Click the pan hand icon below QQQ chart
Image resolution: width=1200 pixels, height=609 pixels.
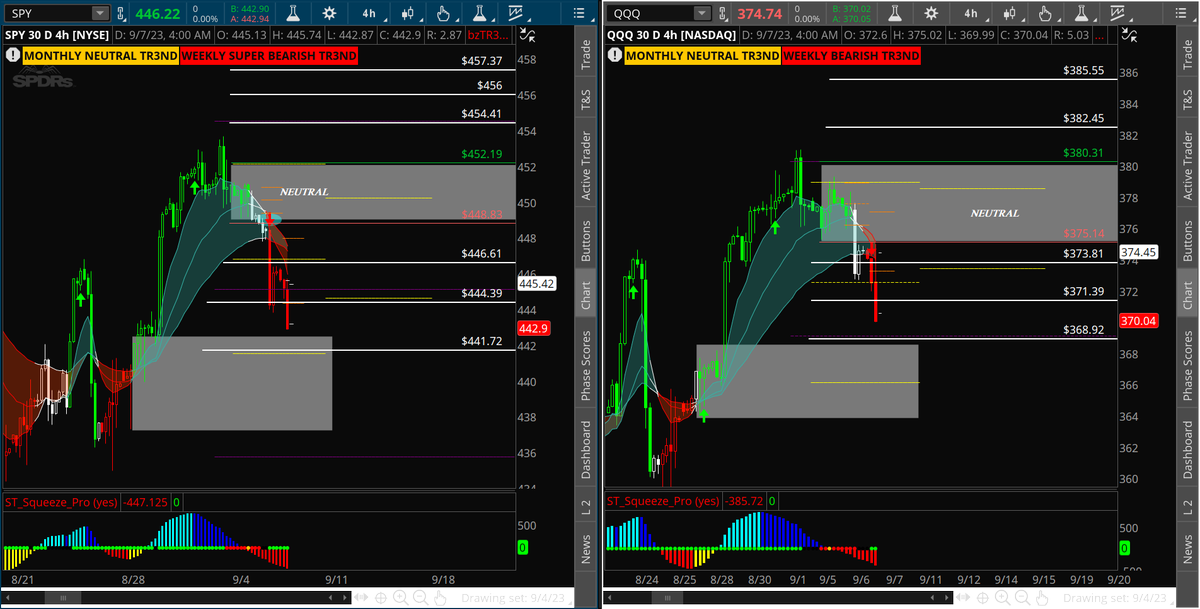click(1041, 598)
